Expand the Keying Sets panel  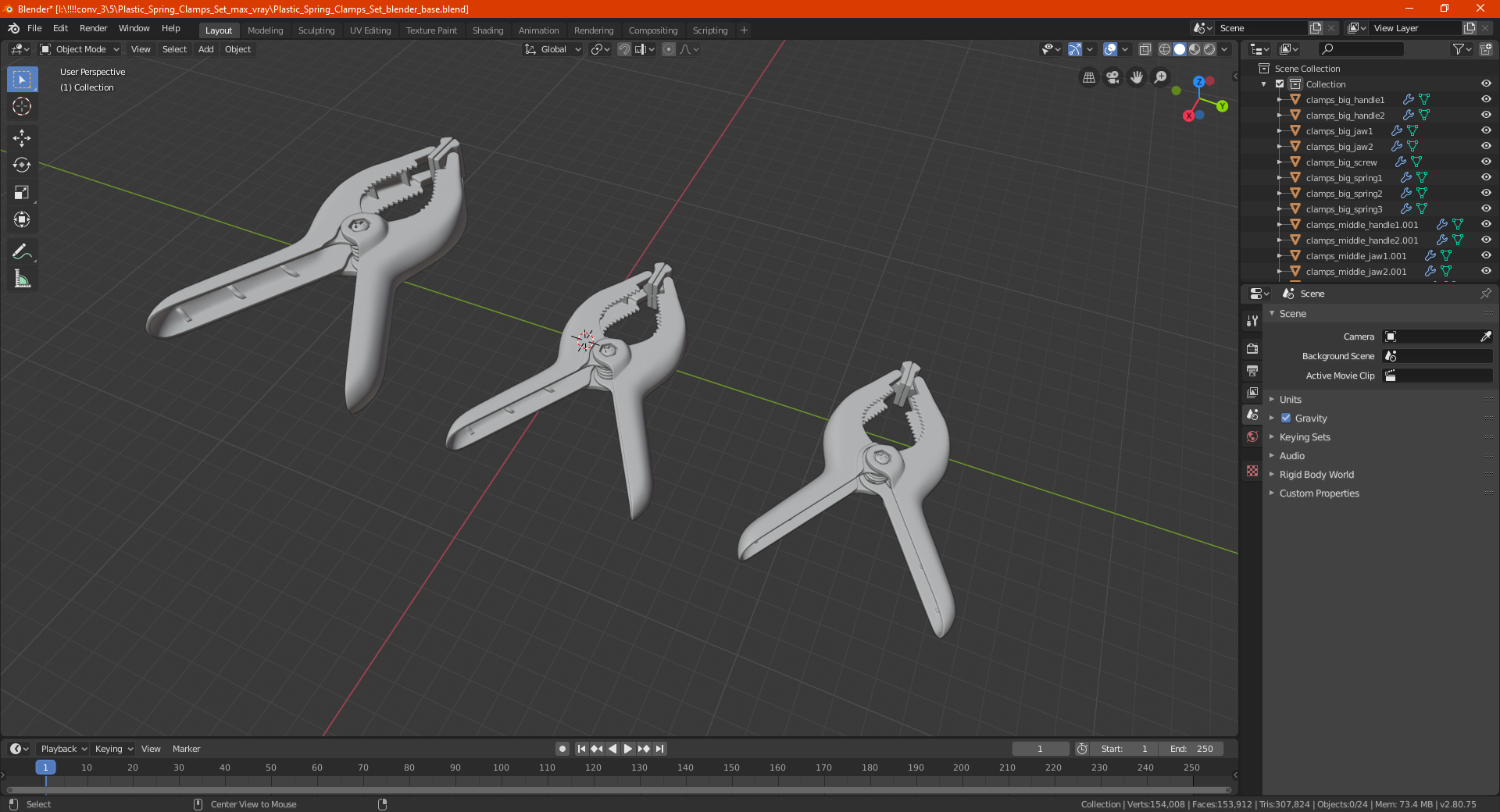[1304, 437]
